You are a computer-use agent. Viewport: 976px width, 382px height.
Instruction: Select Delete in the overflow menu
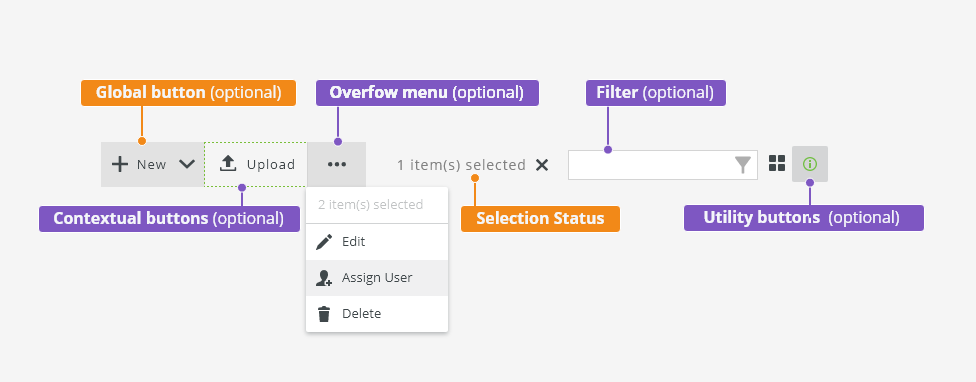pos(377,314)
